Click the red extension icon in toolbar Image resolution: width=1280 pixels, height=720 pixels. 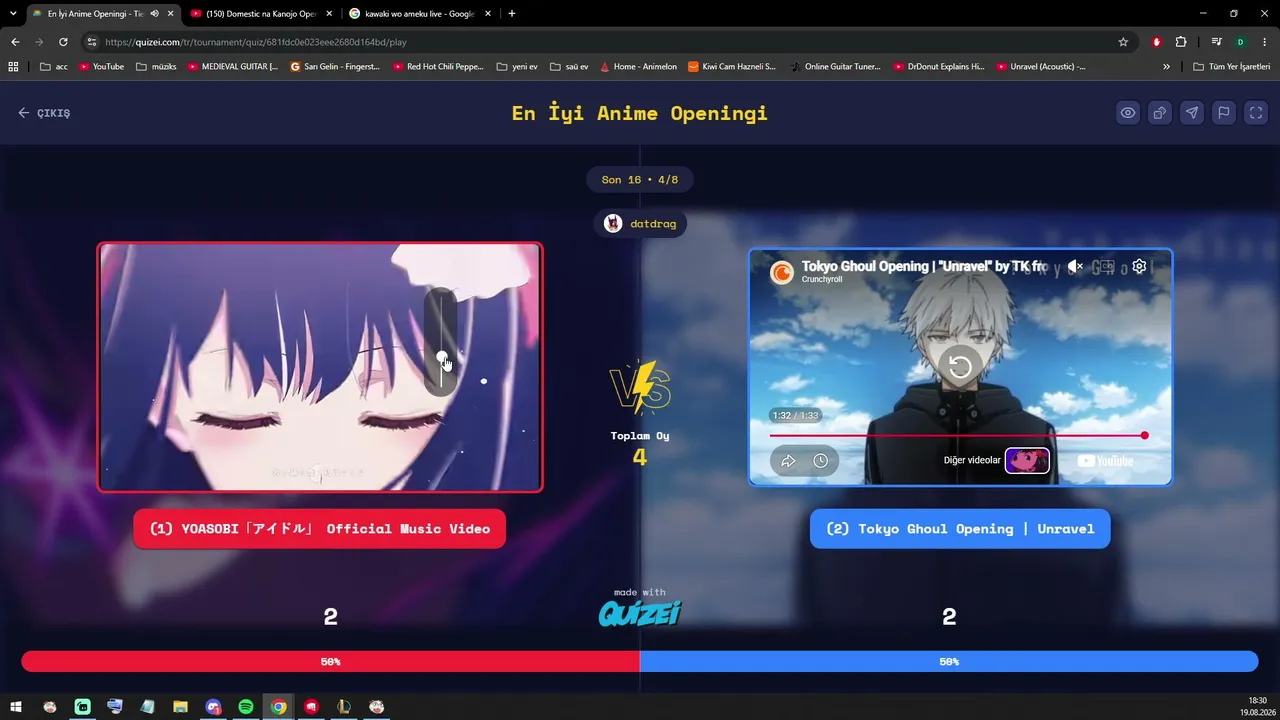(x=1157, y=42)
